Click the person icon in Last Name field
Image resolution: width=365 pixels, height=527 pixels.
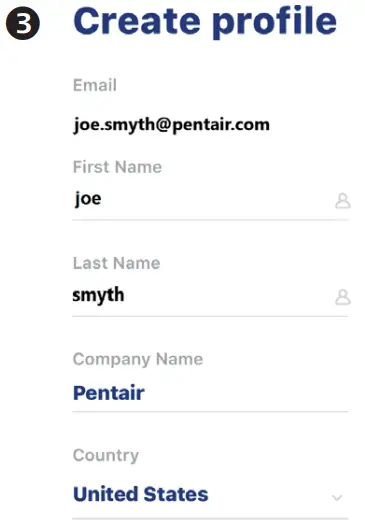click(343, 297)
